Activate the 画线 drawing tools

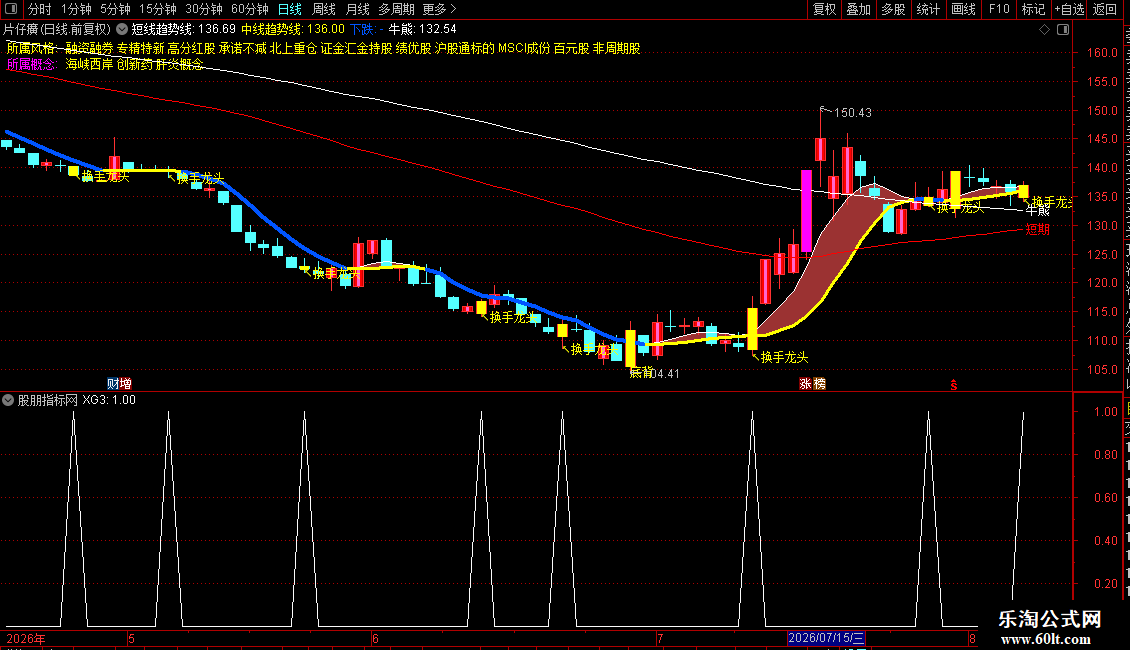click(964, 9)
